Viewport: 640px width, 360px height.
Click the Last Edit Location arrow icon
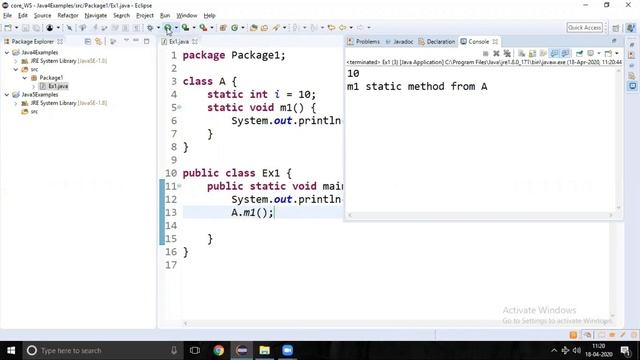click(331, 28)
